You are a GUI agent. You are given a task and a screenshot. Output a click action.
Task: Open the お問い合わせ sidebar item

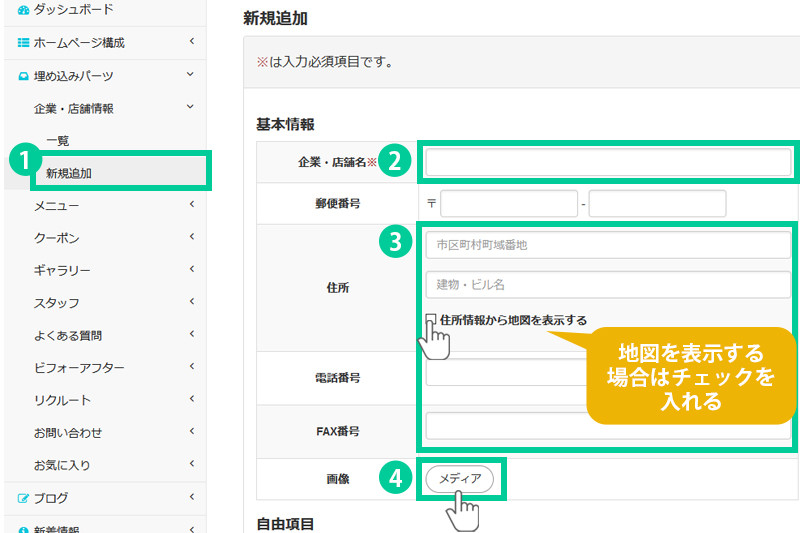click(x=100, y=433)
